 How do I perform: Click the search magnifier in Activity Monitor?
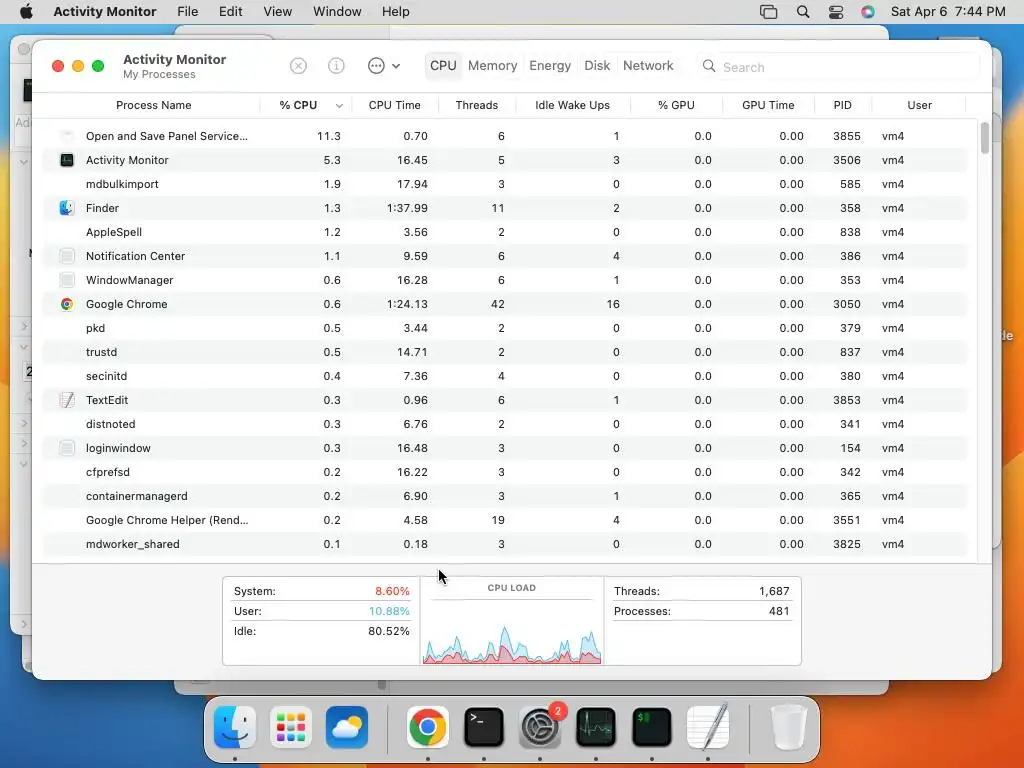pyautogui.click(x=709, y=66)
